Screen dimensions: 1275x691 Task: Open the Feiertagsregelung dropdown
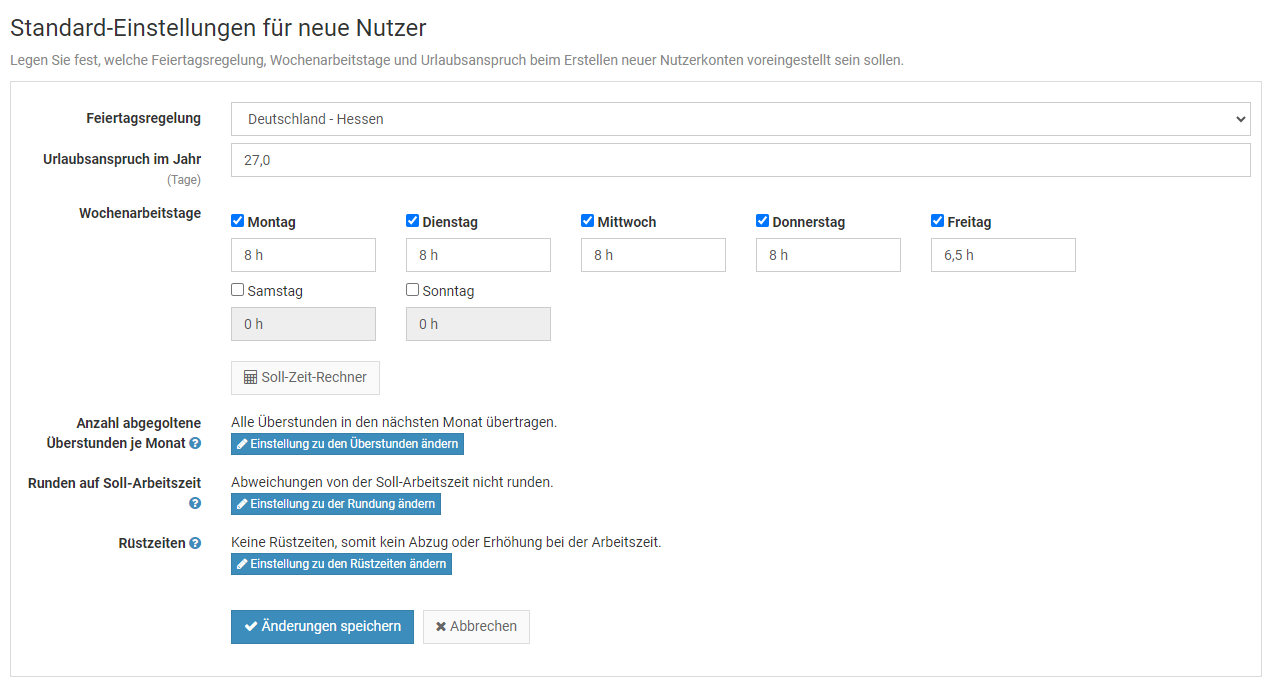click(x=740, y=119)
